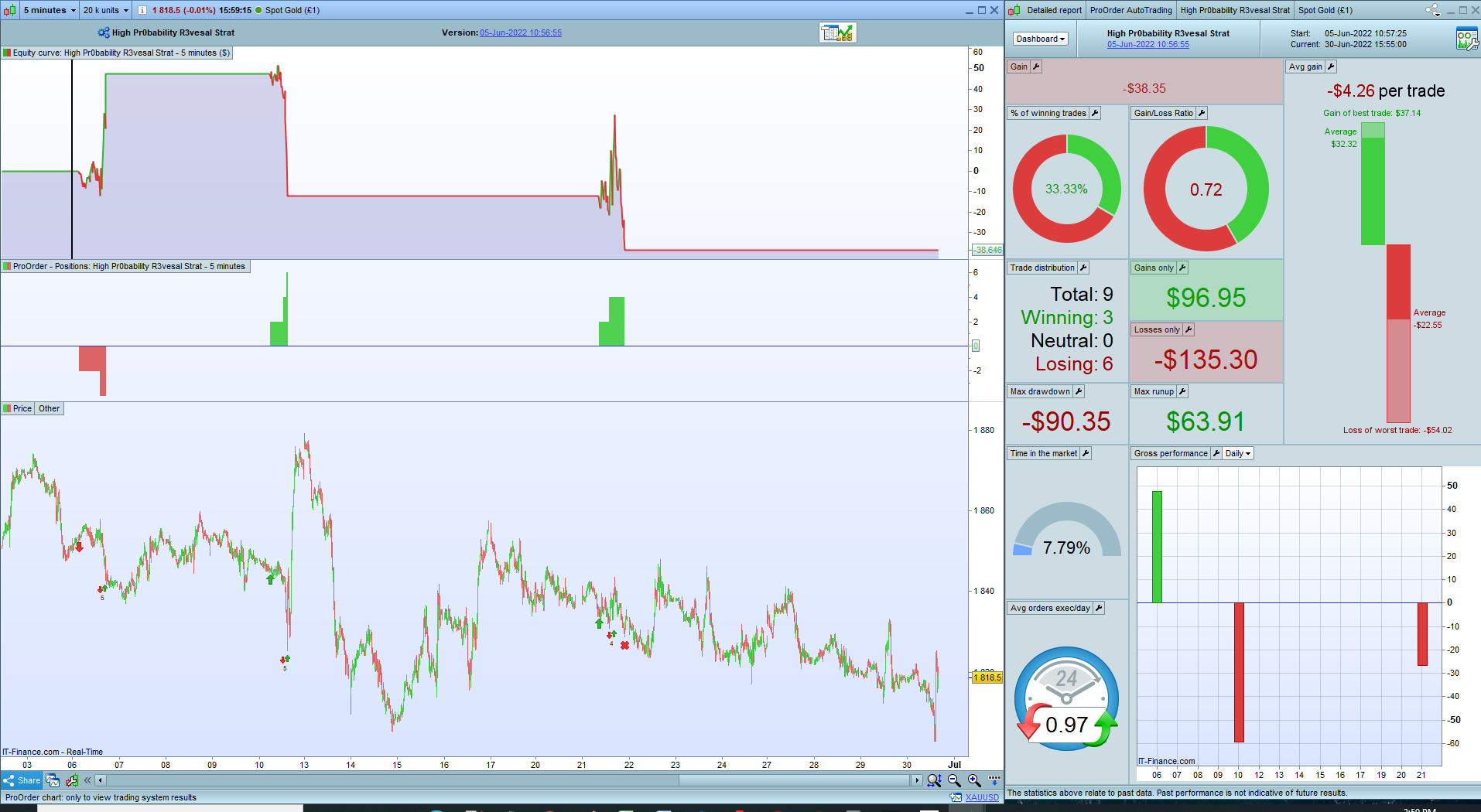
Task: Open the Dashboard dropdown
Action: [x=1040, y=39]
